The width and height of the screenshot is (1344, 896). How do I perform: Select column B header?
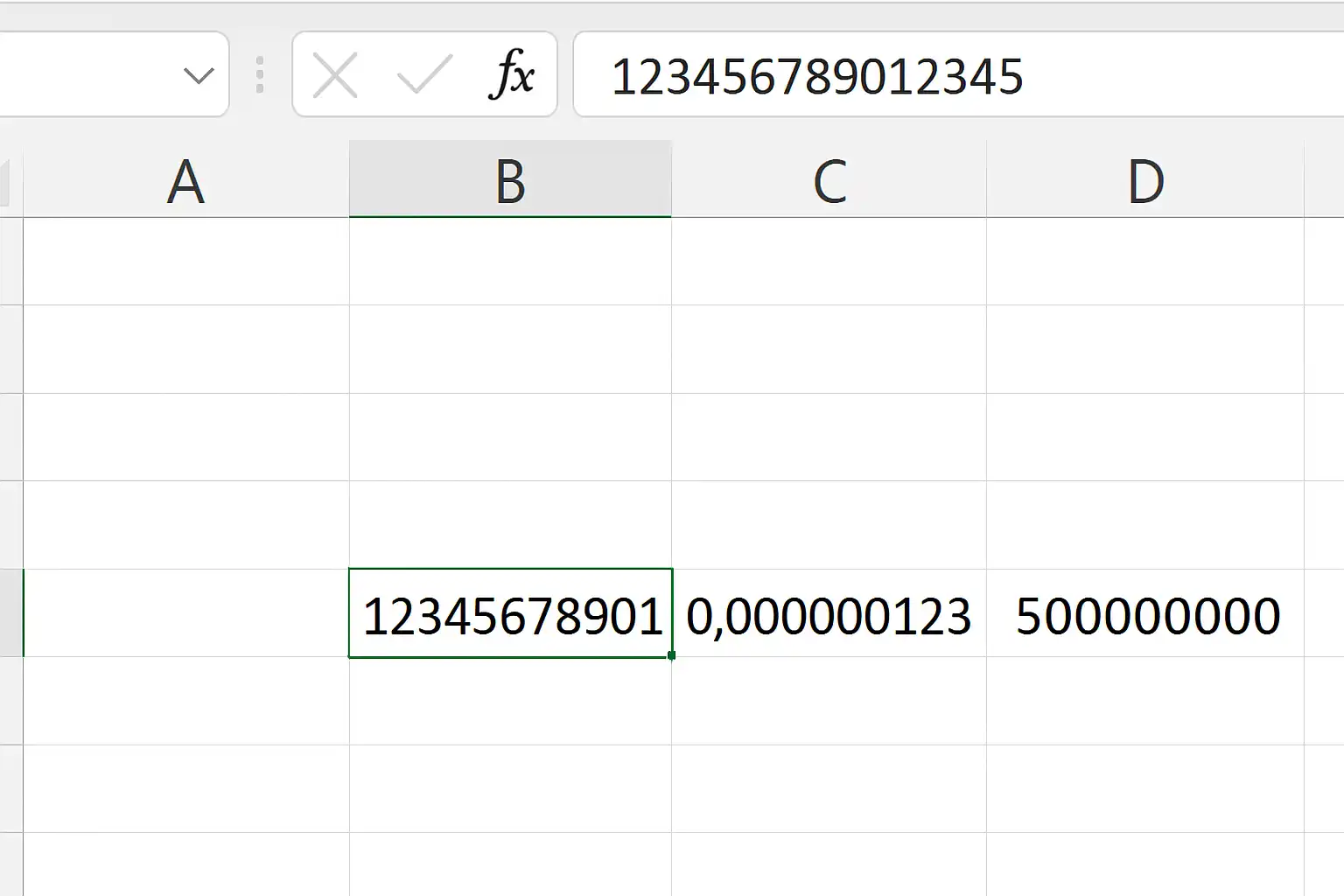(510, 179)
